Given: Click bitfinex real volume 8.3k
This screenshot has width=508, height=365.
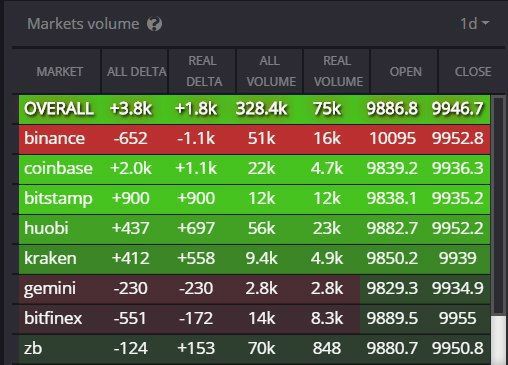Looking at the screenshot, I should [327, 318].
